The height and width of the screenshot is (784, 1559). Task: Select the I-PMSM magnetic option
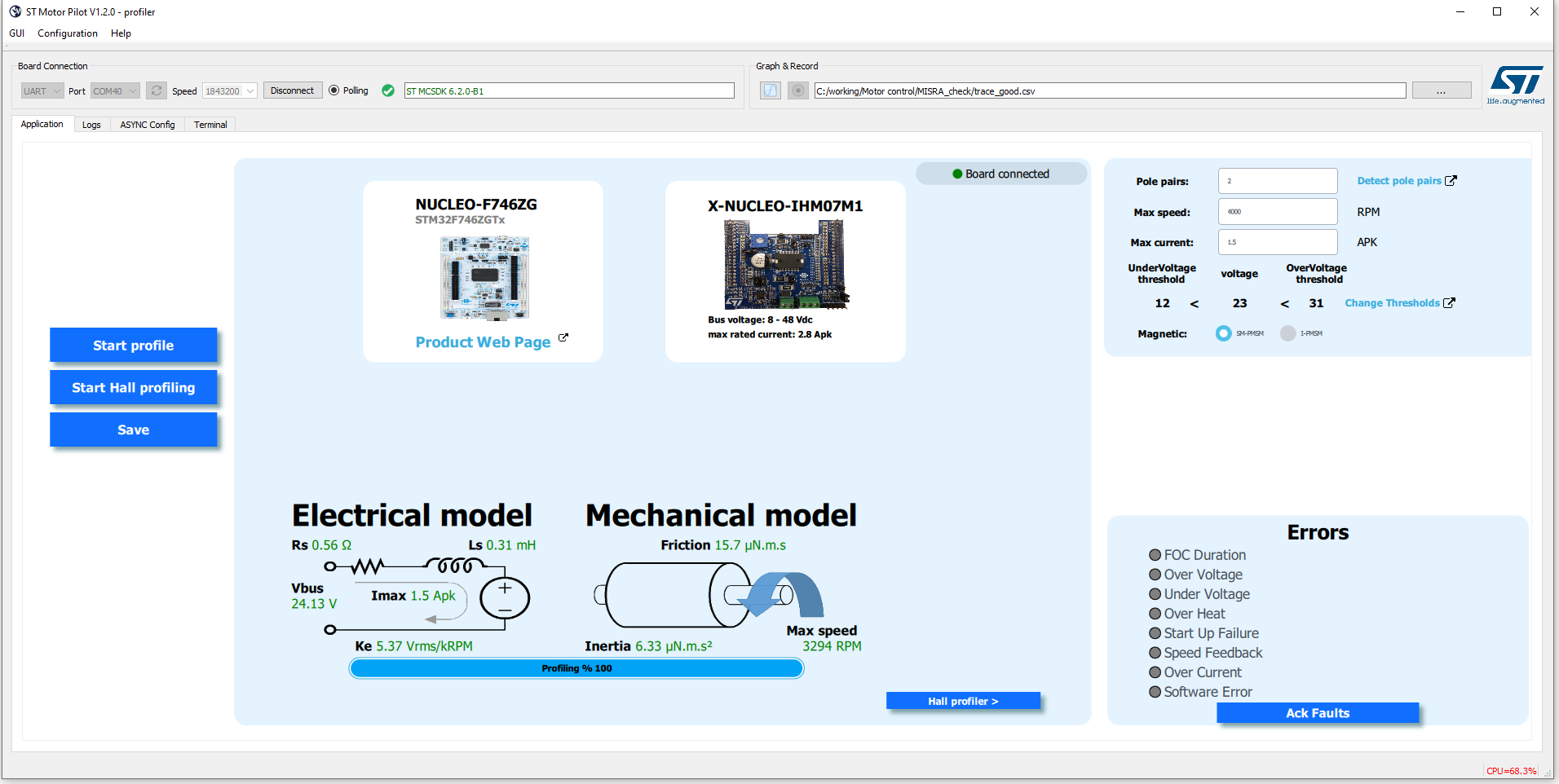(1288, 333)
